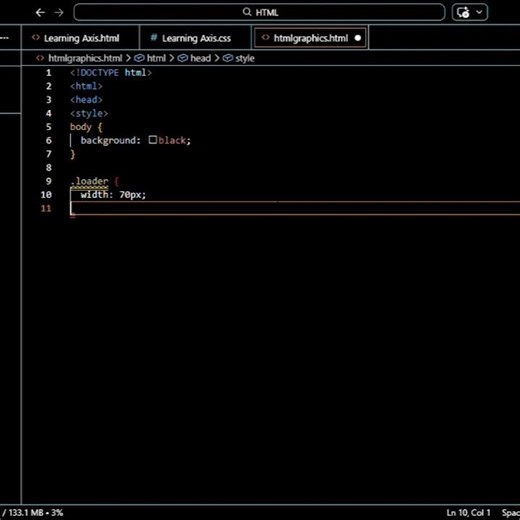Switch to the Learning Axis.css tab
Screen dimensions: 520x520
tap(196, 38)
